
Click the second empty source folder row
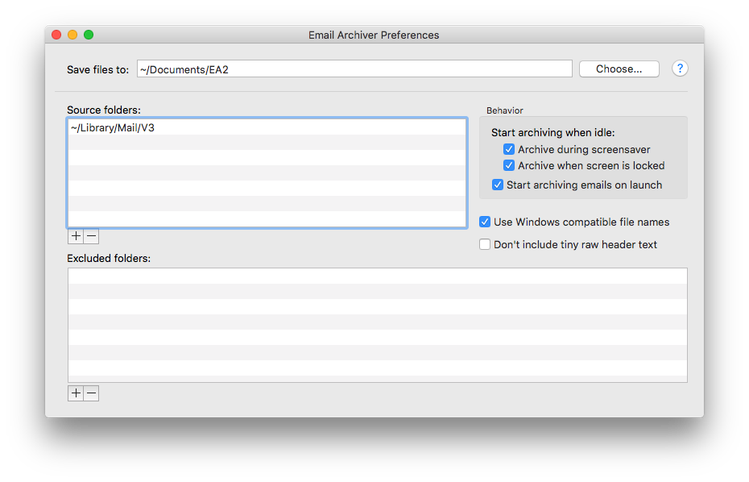click(267, 158)
